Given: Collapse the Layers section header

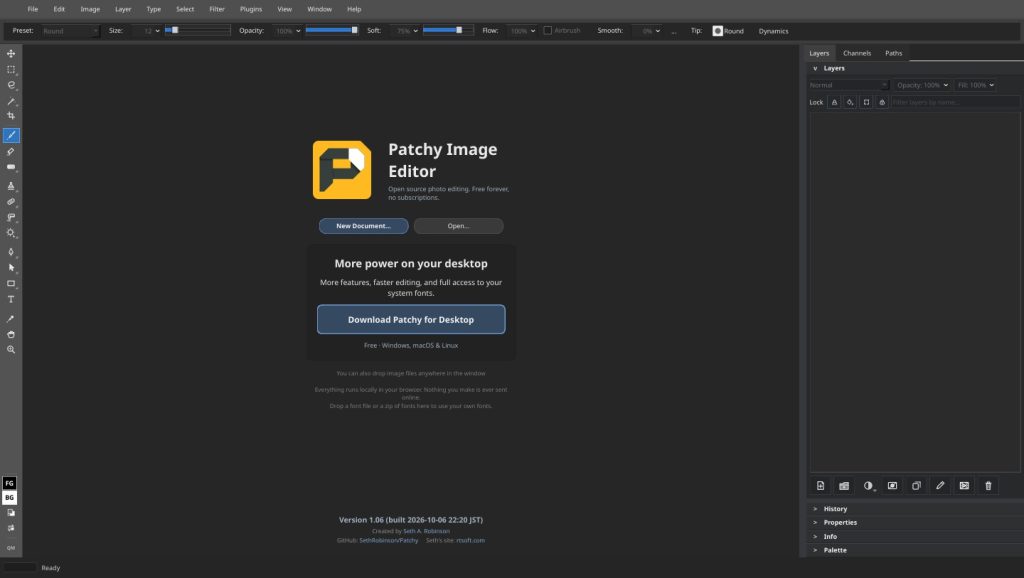Looking at the screenshot, I should tap(914, 68).
